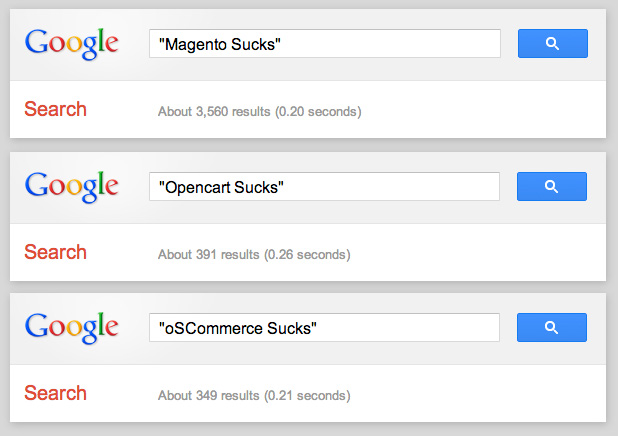Select the "About 349 results" stats line
Screen dimensions: 618x436
point(208,396)
